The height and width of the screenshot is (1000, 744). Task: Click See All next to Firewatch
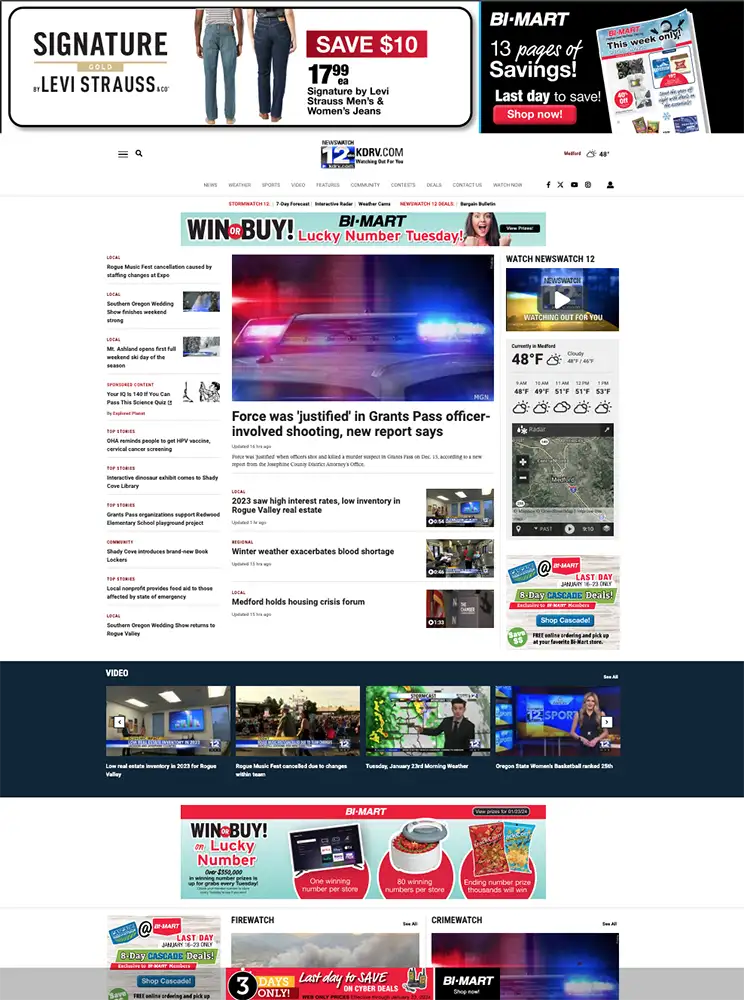point(410,923)
